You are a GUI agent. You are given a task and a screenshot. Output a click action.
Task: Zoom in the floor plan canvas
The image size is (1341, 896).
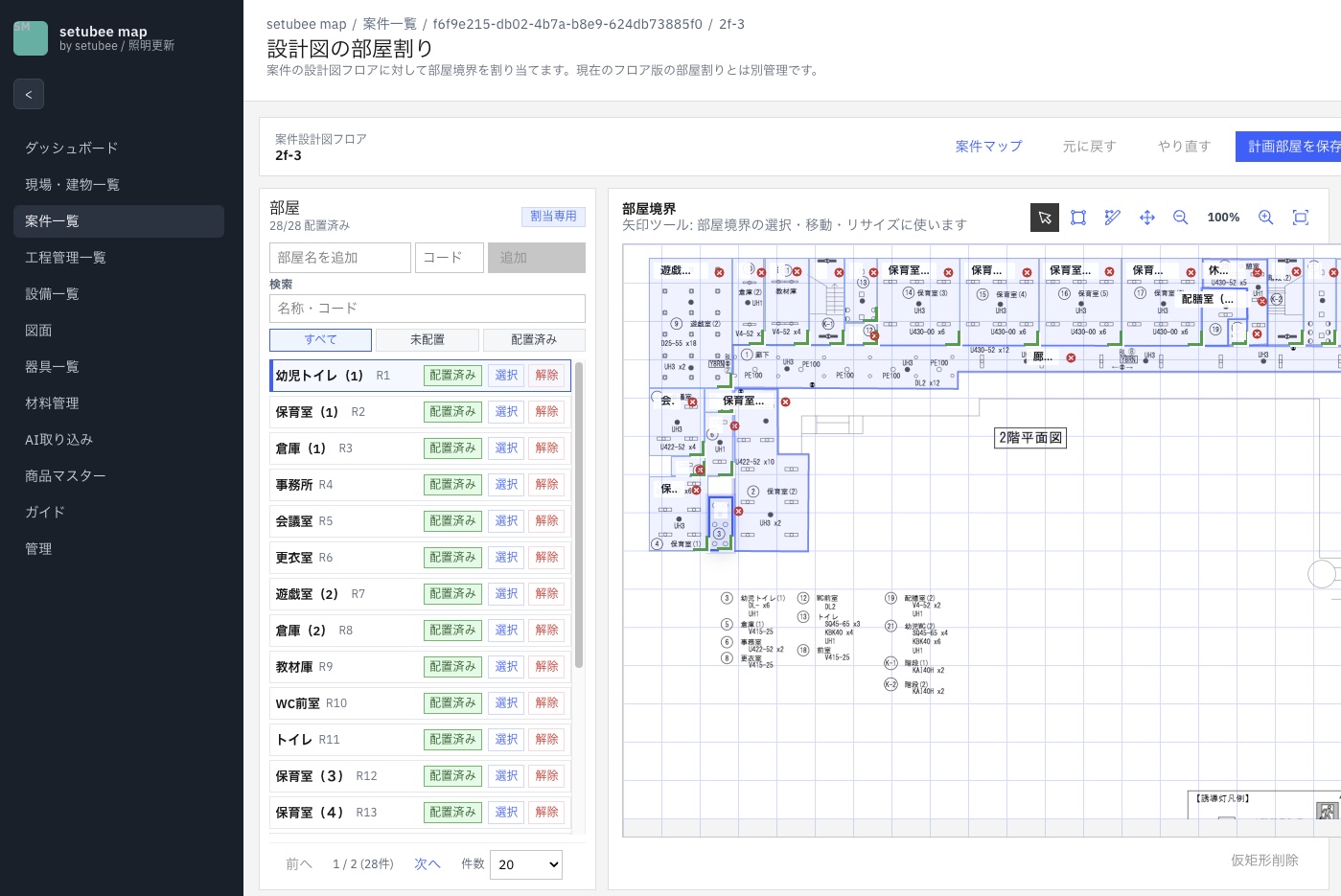1265,218
